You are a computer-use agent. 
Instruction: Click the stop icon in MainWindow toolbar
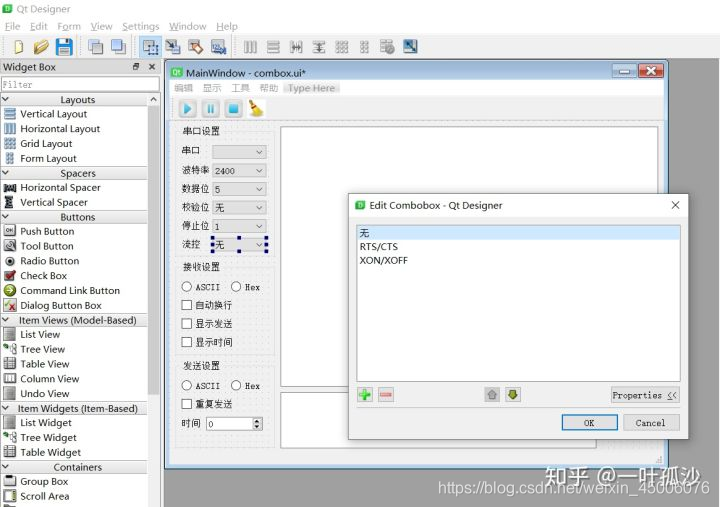tap(233, 109)
